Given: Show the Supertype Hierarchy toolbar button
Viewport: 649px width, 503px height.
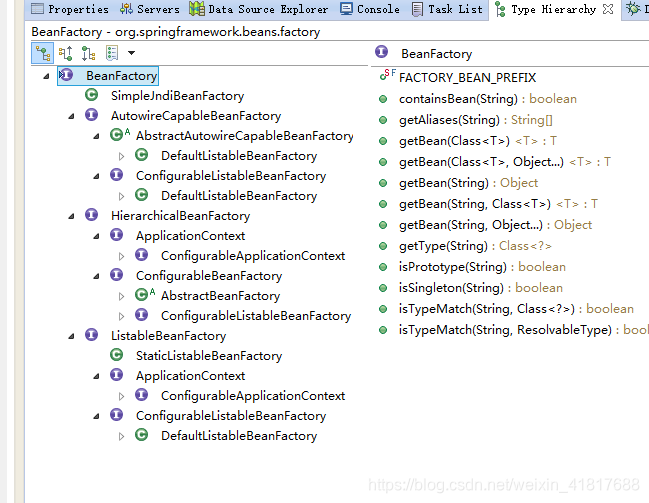Looking at the screenshot, I should [x=65, y=53].
